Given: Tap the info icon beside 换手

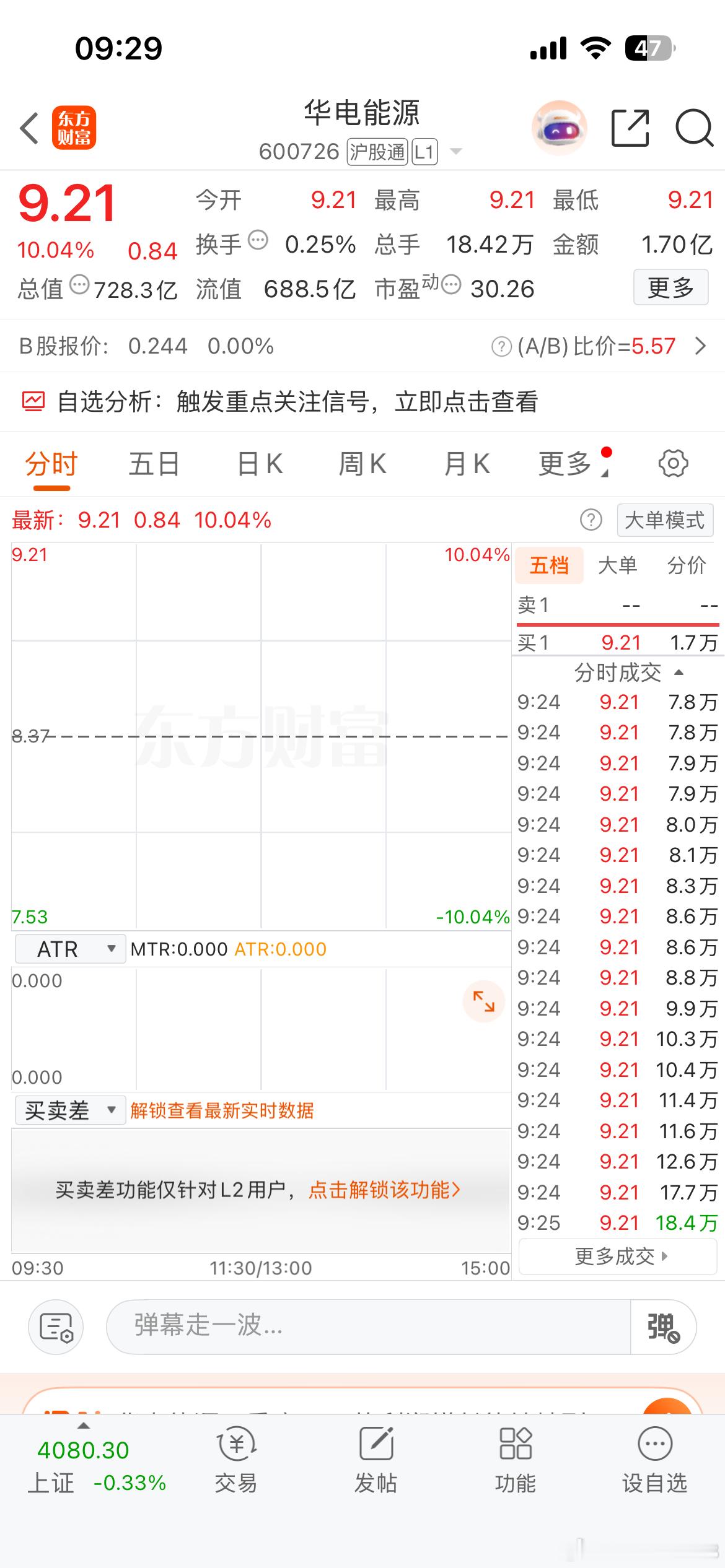Looking at the screenshot, I should pyautogui.click(x=258, y=240).
